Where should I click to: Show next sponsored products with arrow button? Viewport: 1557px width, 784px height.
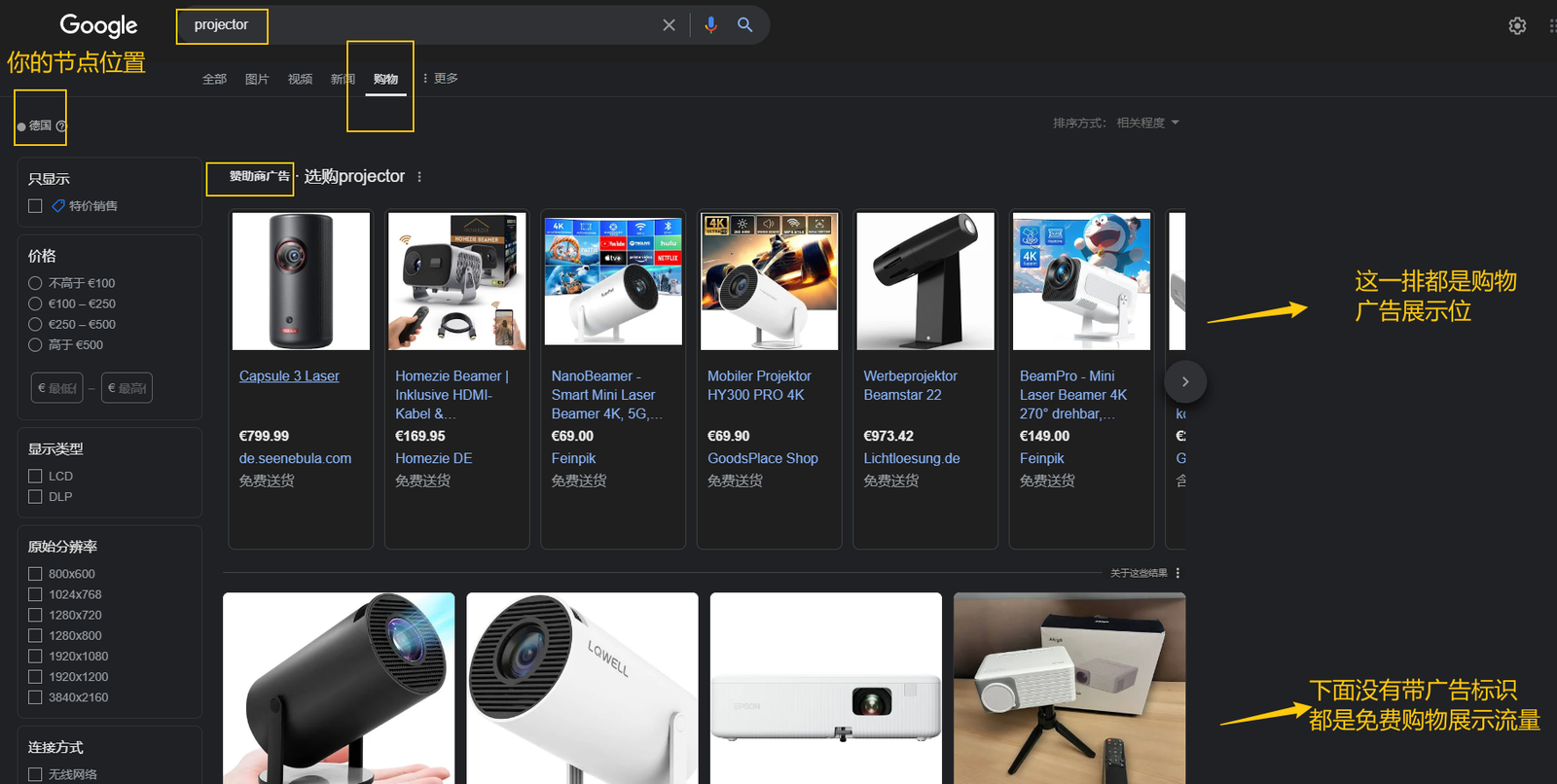(1185, 381)
